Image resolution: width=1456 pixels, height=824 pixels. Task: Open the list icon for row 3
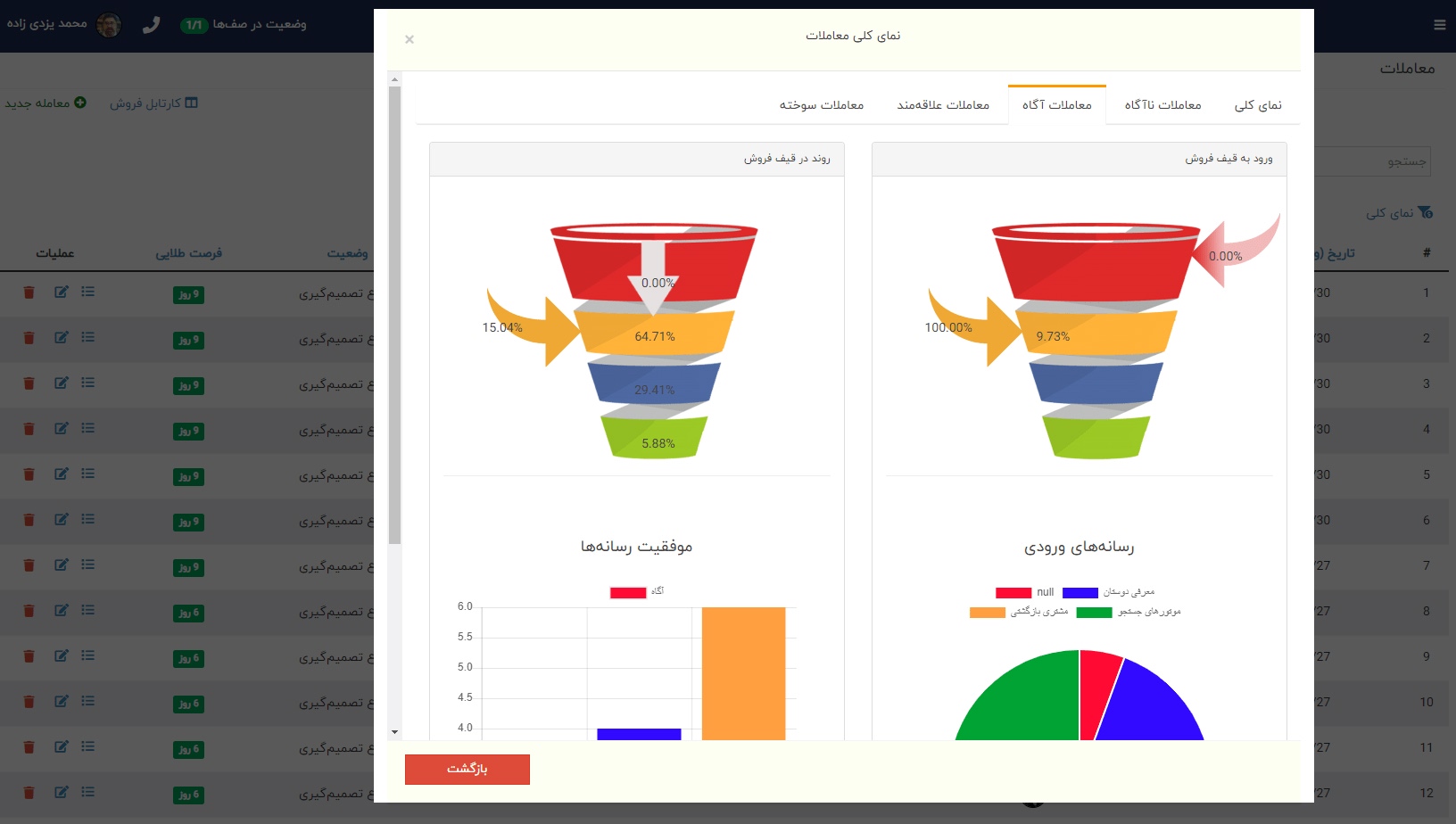[87, 383]
